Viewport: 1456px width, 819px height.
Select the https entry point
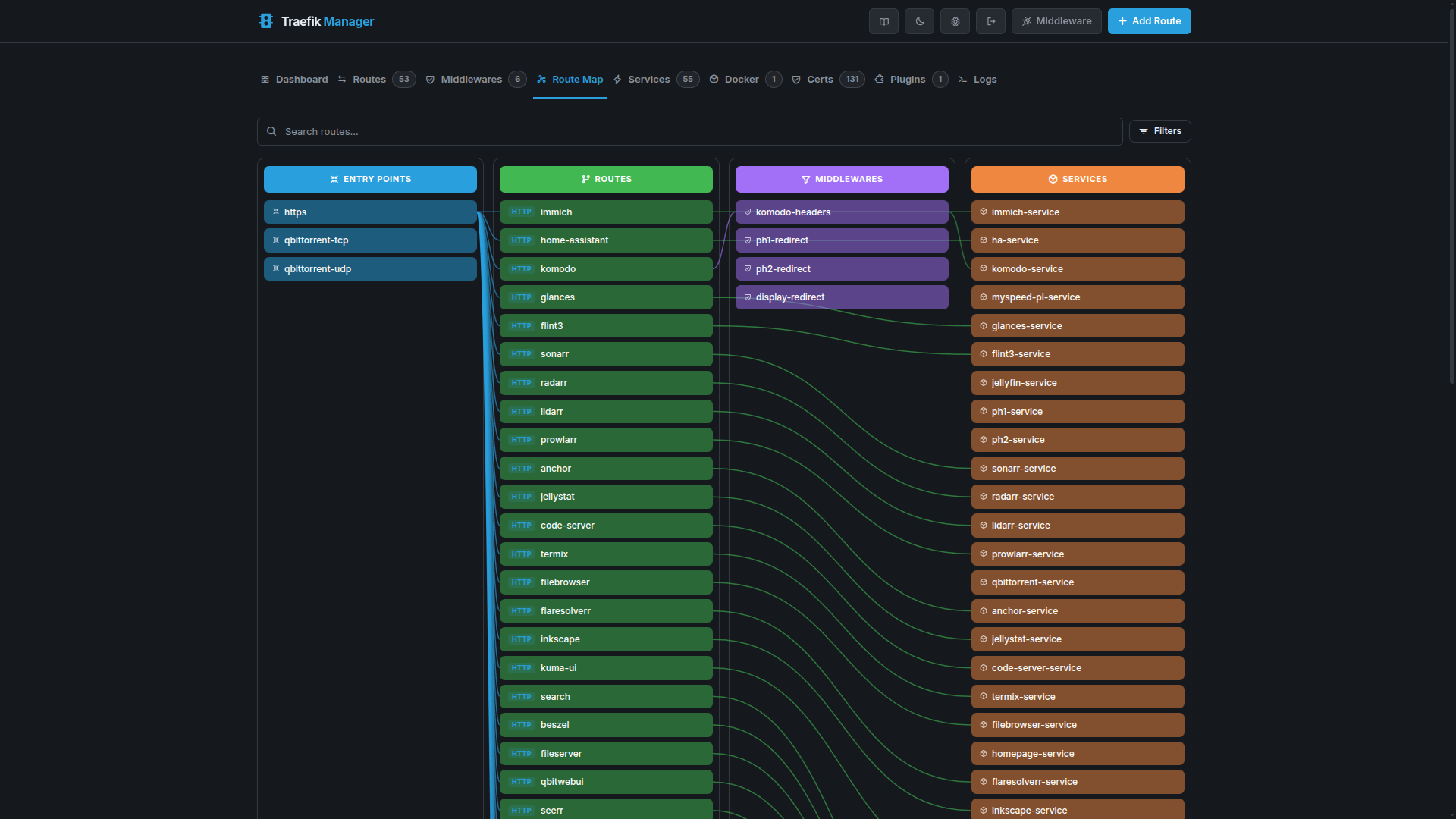pyautogui.click(x=370, y=212)
